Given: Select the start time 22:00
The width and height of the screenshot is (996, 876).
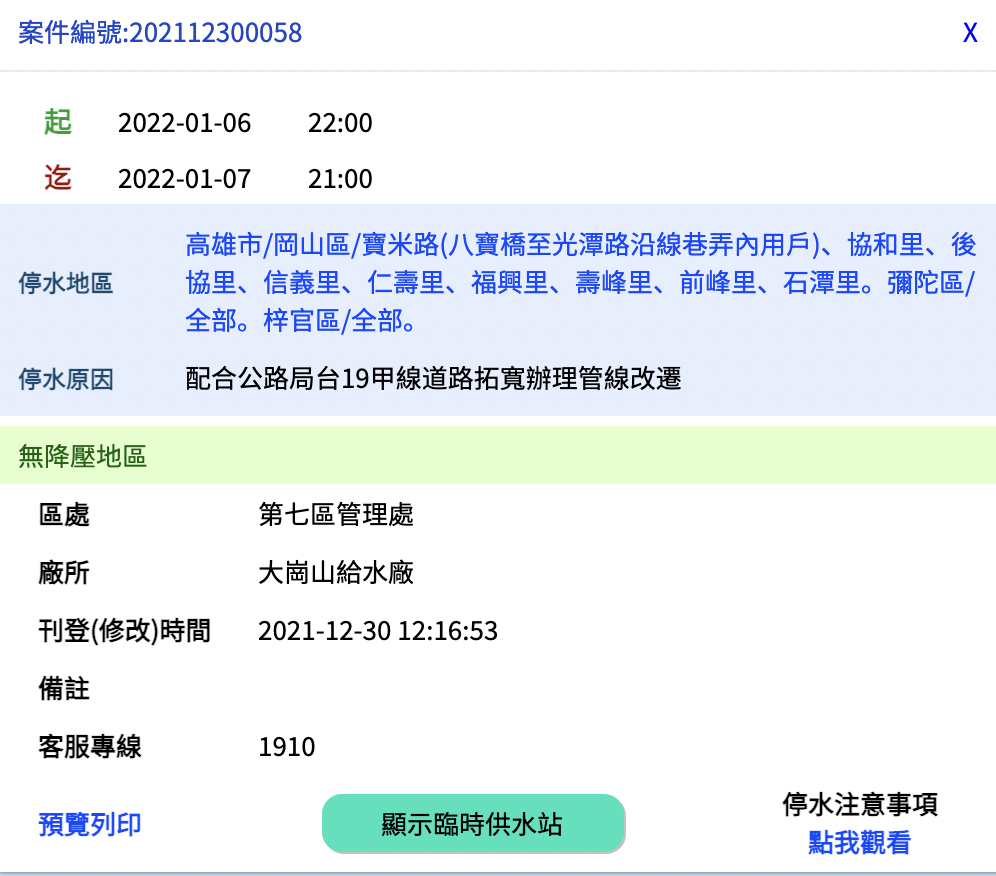Looking at the screenshot, I should coord(340,123).
